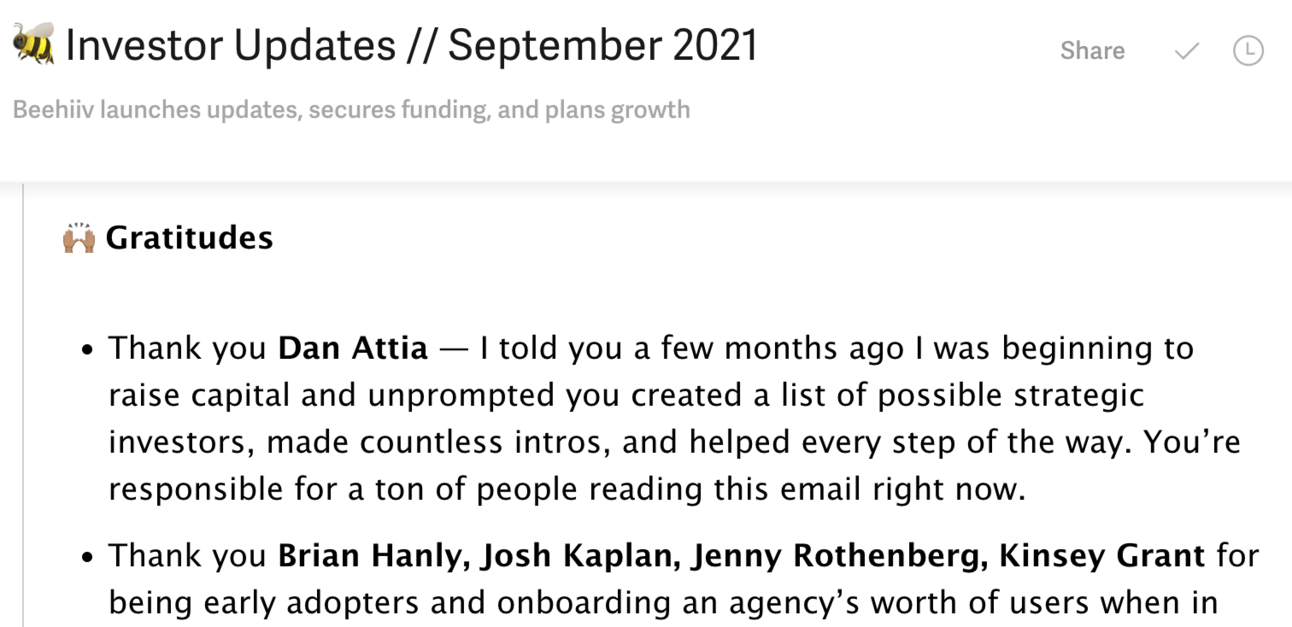The height and width of the screenshot is (627, 1292).
Task: Click the bullet before the Brian Hanly paragraph
Action: (x=89, y=558)
